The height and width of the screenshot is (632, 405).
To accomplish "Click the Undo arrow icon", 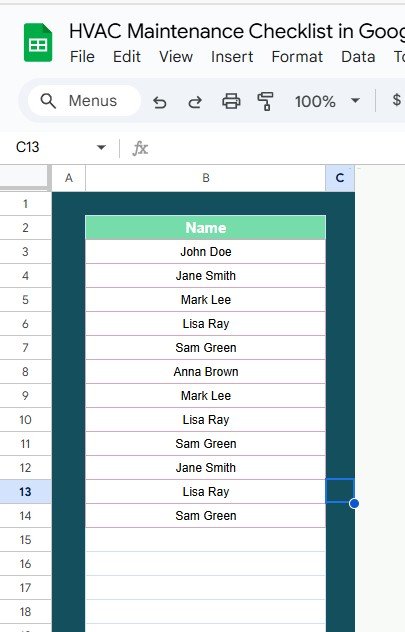I will tap(160, 101).
